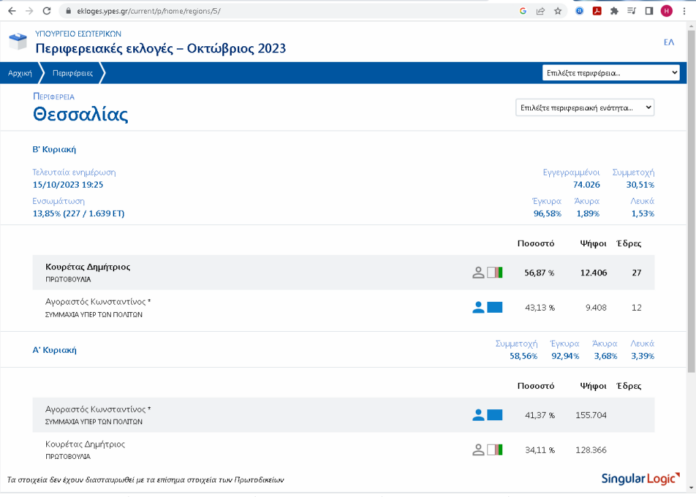Viewport: 696px width, 497px height.
Task: Click the ΠΡΩΤΟΒΟΥΛΙΑ label under Β' Κυριακή
Action: tap(68, 280)
